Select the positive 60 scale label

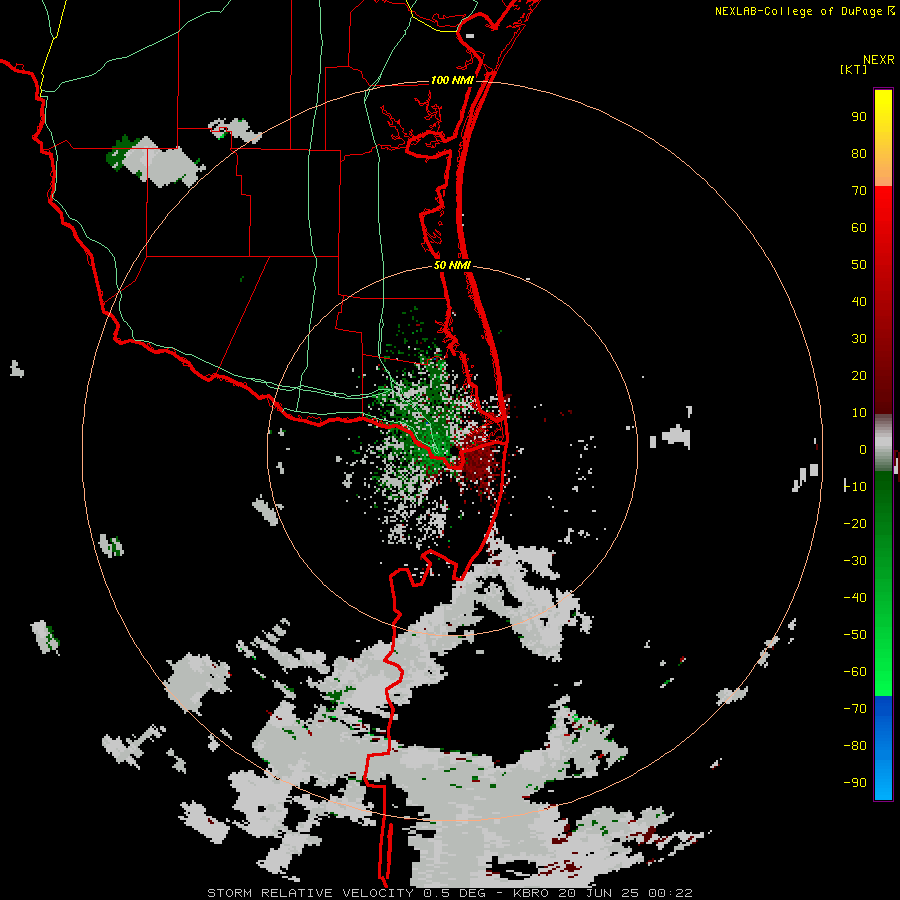coord(859,227)
